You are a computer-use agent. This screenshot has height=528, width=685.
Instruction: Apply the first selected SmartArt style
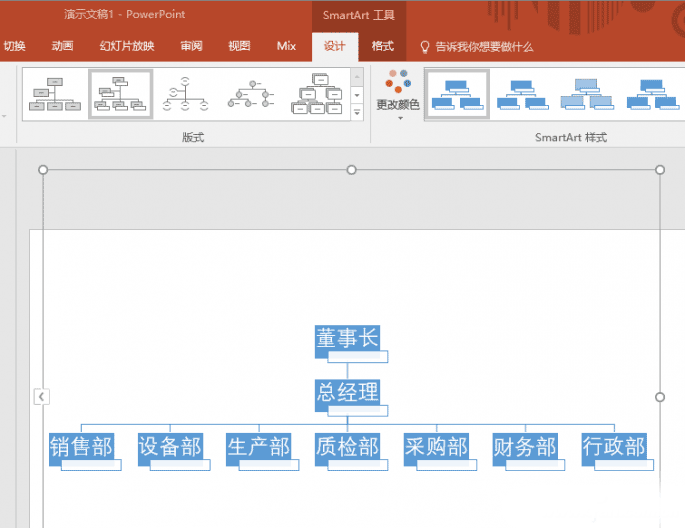tap(457, 94)
